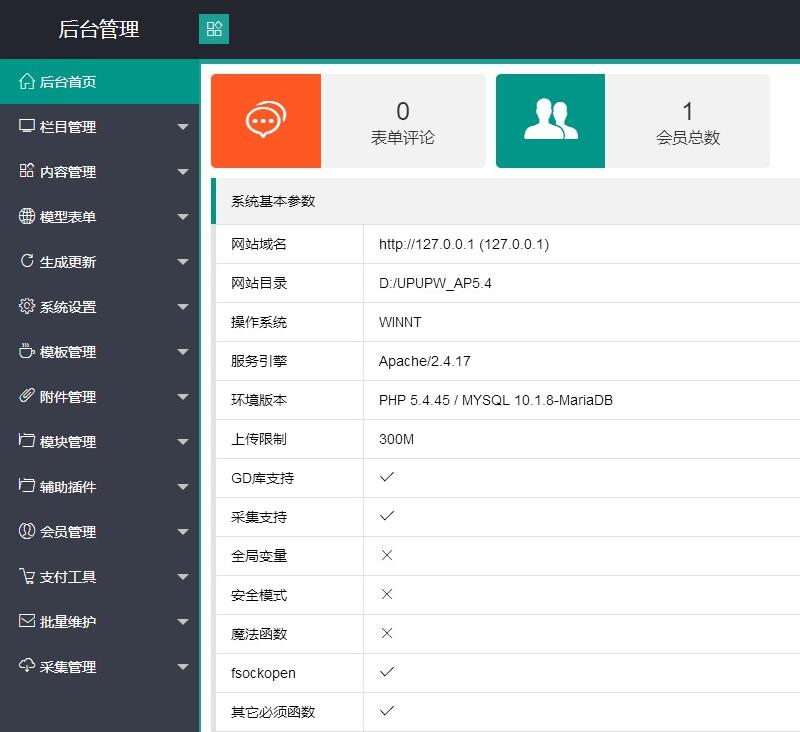
Task: Click the gear icon beside 系统设置
Action: pos(27,307)
